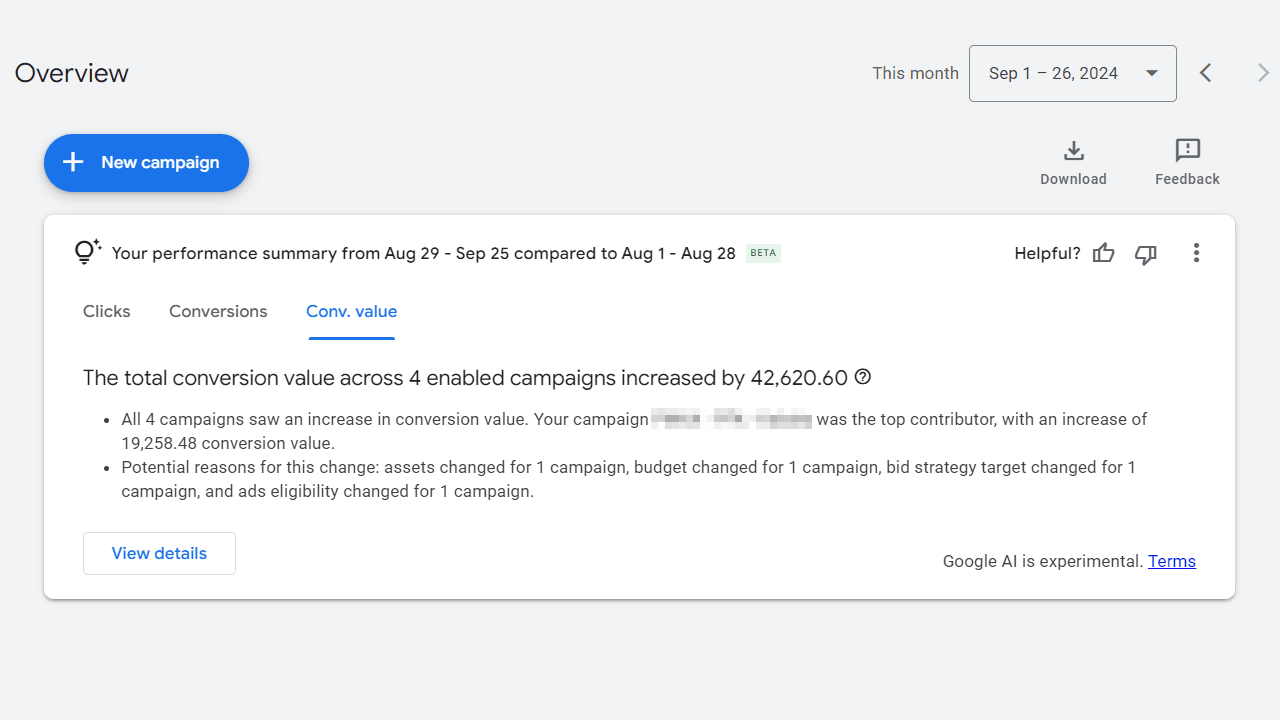Click the thumbs down icon
This screenshot has height=720, width=1280.
click(x=1145, y=253)
